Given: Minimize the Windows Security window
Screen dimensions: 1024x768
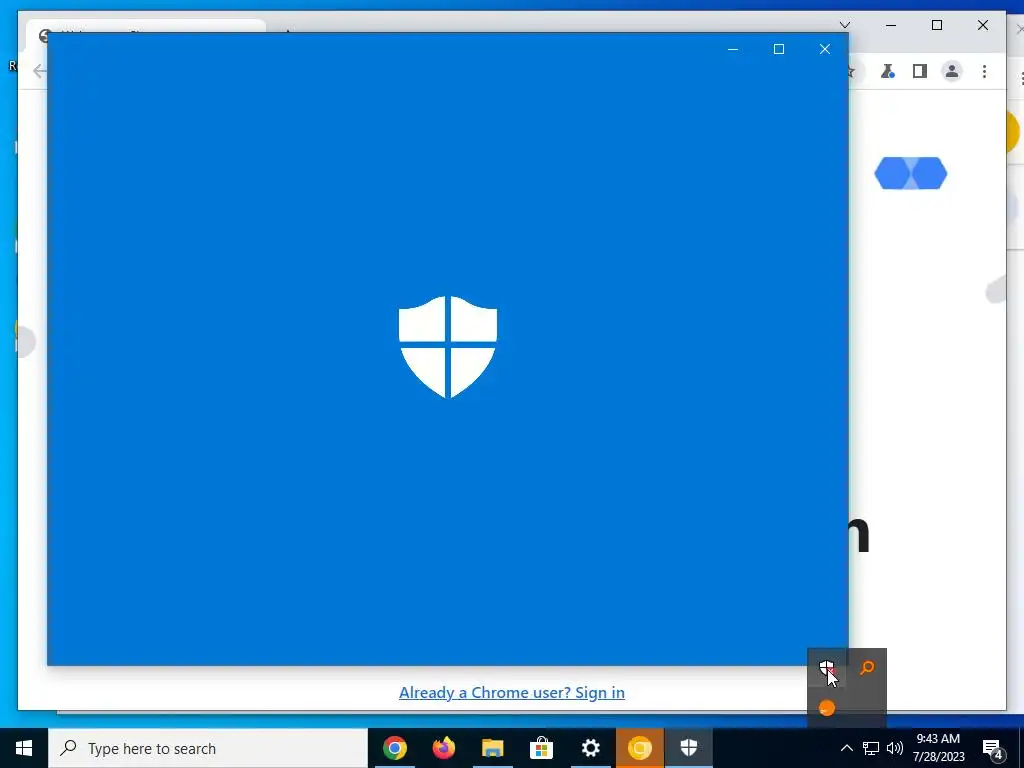Looking at the screenshot, I should point(733,49).
